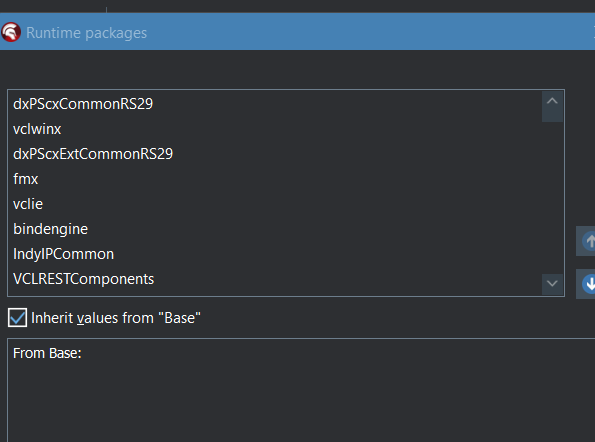Click the blank area above the package list
This screenshot has width=595, height=442.
(x=285, y=70)
